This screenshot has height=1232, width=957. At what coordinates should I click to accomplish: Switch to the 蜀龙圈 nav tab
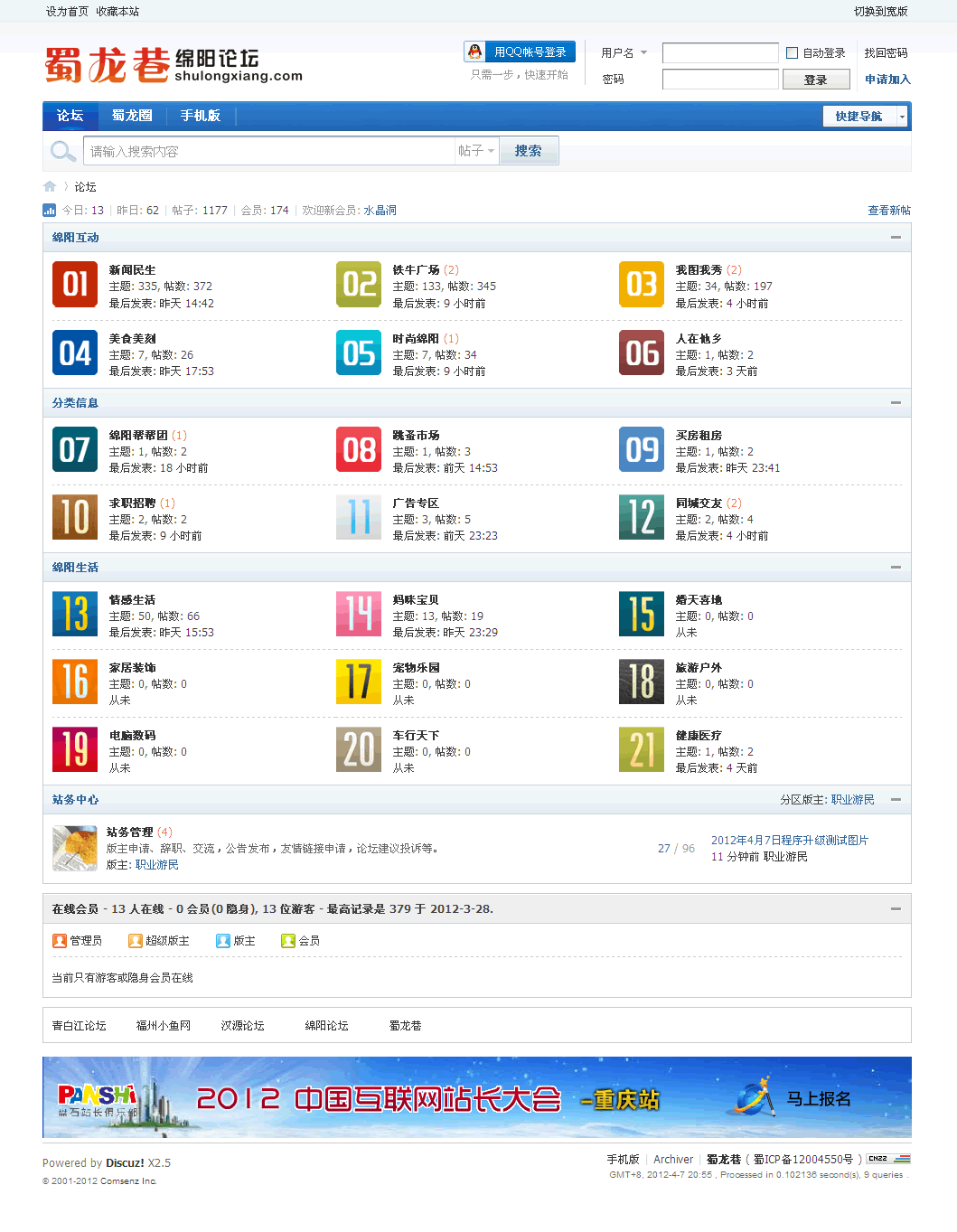point(132,116)
